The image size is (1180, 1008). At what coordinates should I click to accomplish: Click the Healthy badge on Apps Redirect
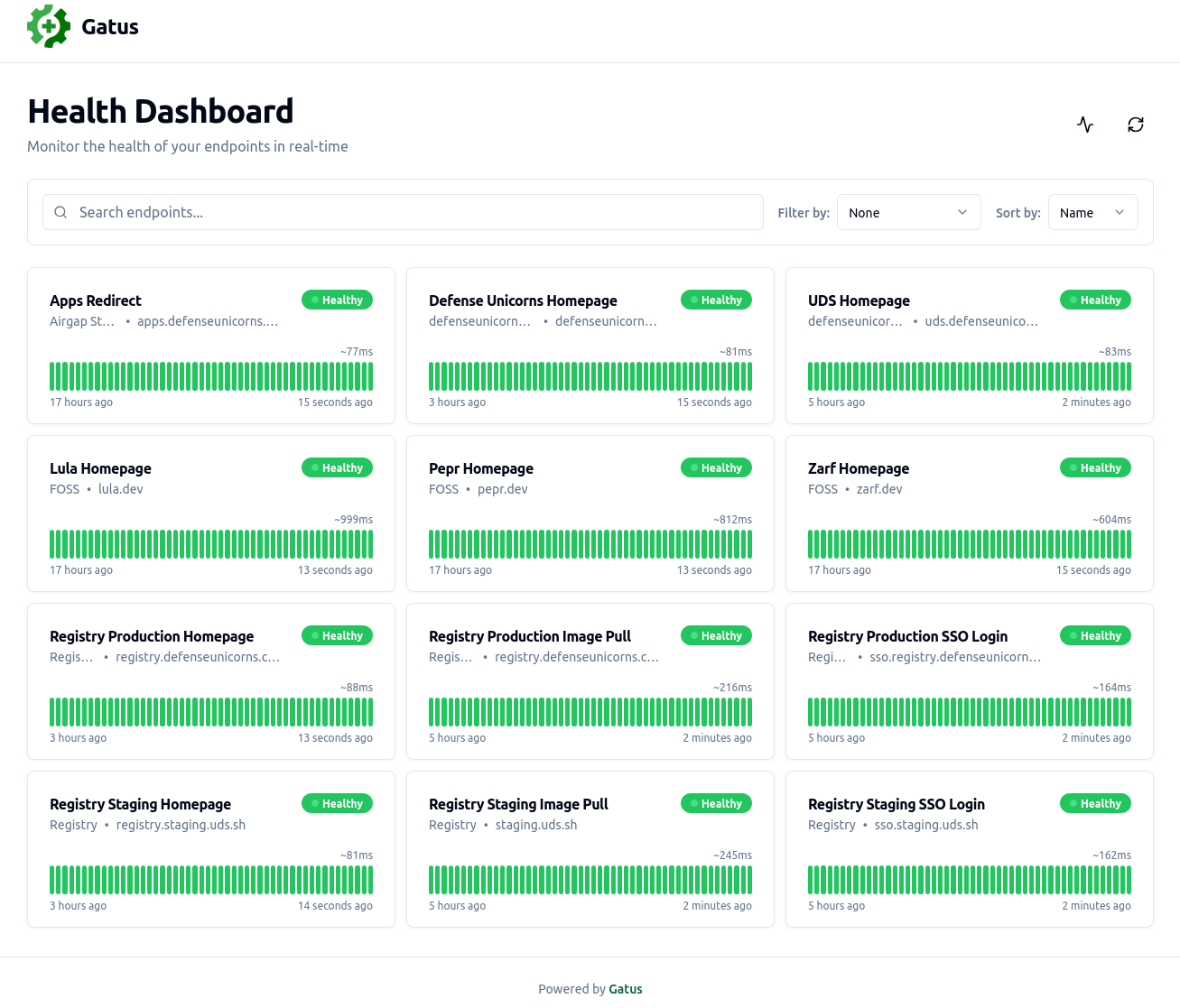(x=337, y=301)
